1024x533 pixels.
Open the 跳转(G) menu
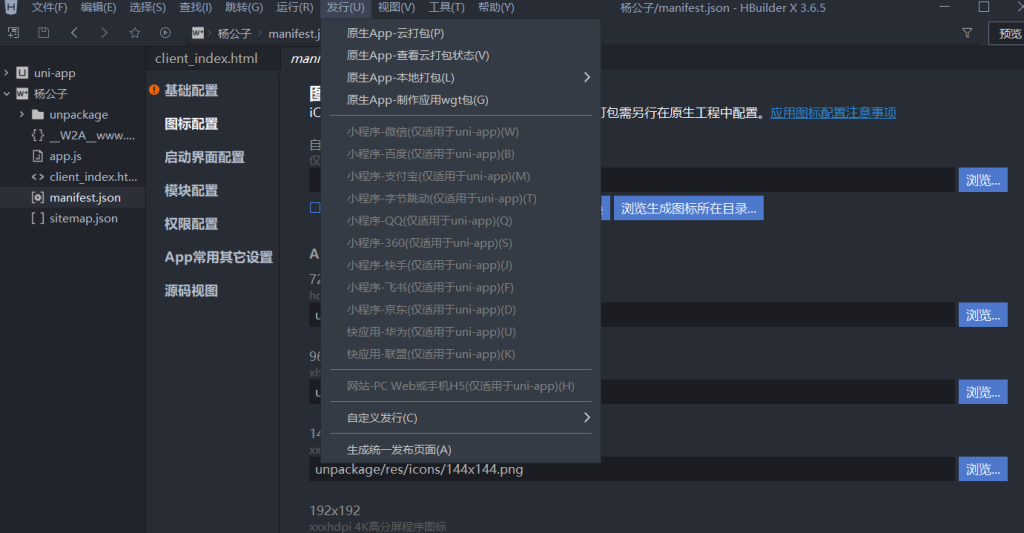point(244,8)
